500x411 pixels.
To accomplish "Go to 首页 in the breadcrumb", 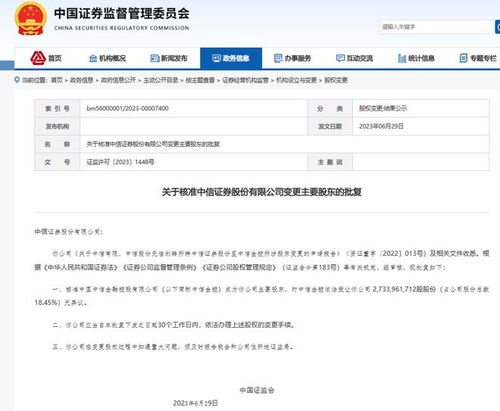I will (57, 80).
